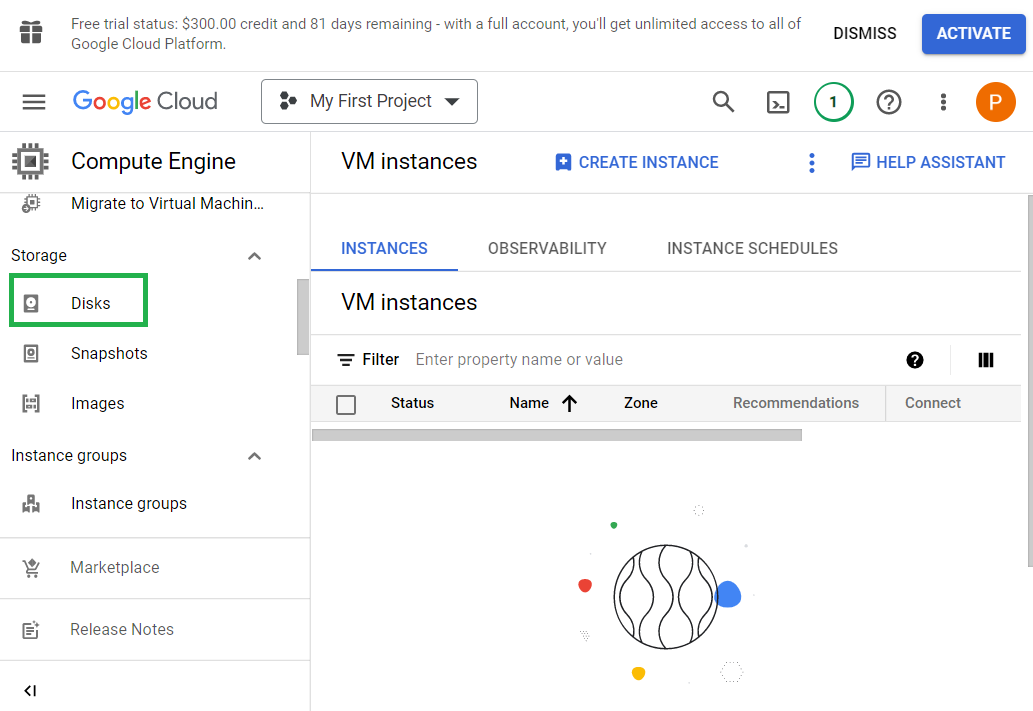Click the Instance groups item icon
The image size is (1033, 711).
(31, 503)
